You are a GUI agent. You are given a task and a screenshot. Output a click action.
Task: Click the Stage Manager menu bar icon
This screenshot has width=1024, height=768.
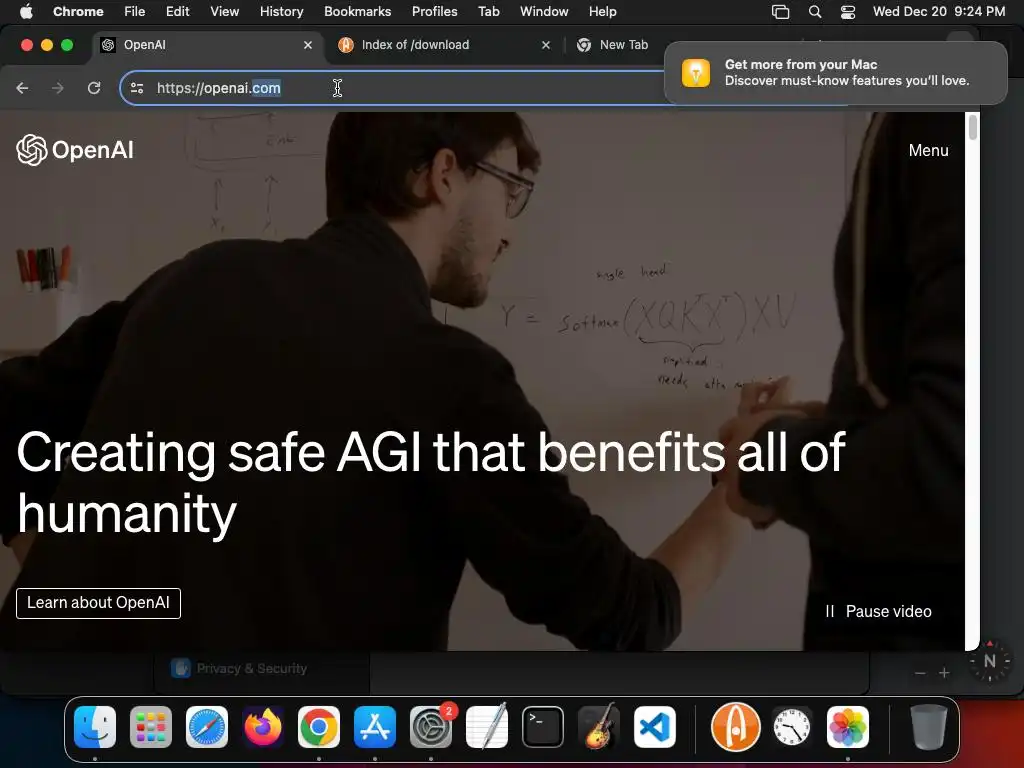coord(780,12)
